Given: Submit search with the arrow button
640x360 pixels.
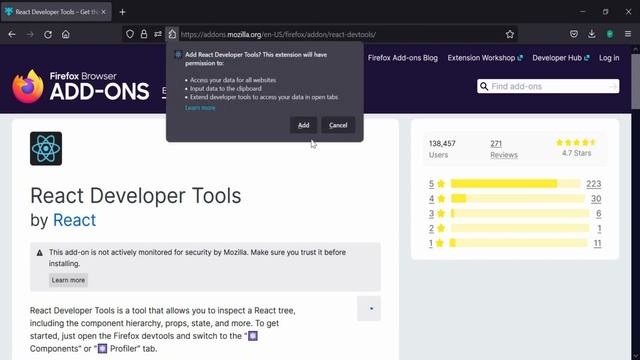Looking at the screenshot, I should (x=613, y=87).
